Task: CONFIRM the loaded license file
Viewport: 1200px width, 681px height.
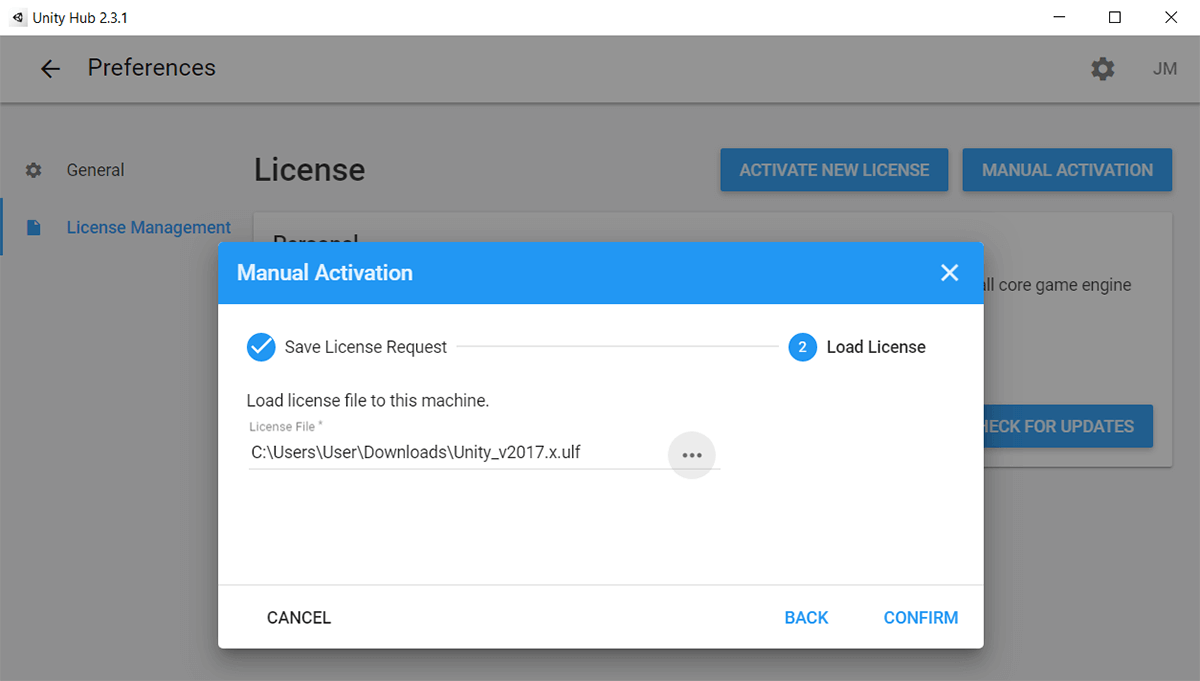Action: (x=920, y=618)
